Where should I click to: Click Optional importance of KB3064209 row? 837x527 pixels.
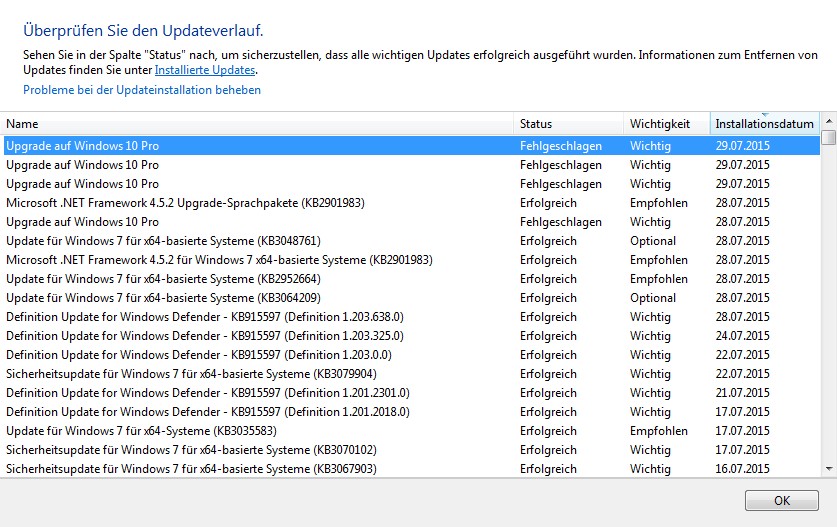tap(653, 298)
